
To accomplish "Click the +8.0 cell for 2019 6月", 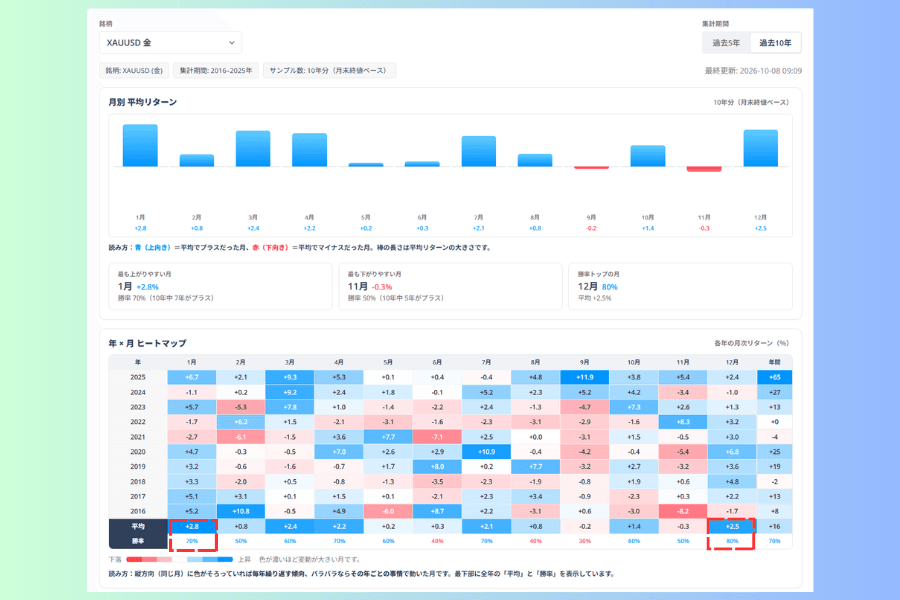I will (437, 467).
